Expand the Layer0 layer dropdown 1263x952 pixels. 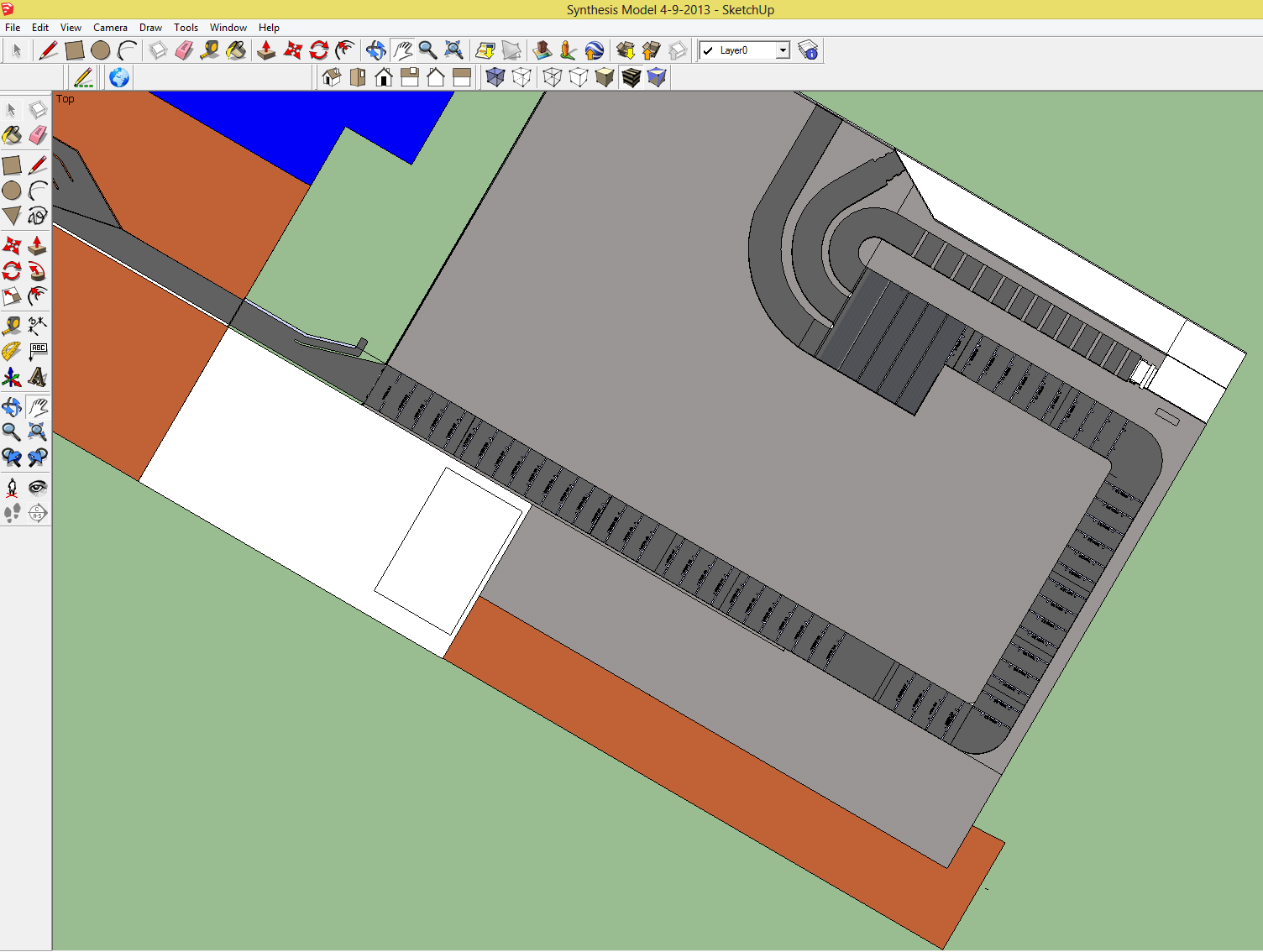coord(783,50)
